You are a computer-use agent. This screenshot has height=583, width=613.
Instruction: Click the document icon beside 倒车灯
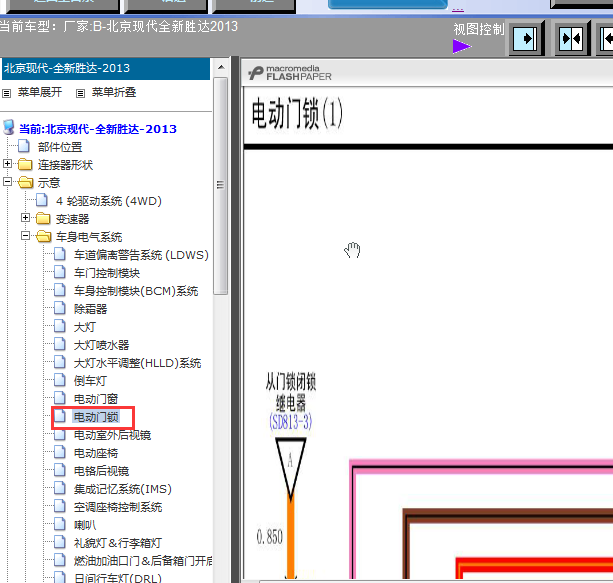tap(59, 380)
